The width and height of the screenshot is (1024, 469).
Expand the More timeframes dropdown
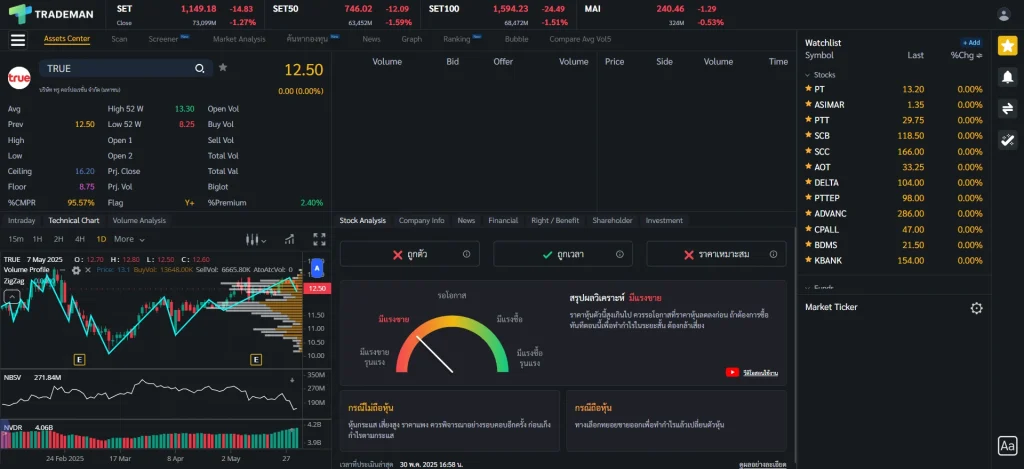pyautogui.click(x=129, y=239)
